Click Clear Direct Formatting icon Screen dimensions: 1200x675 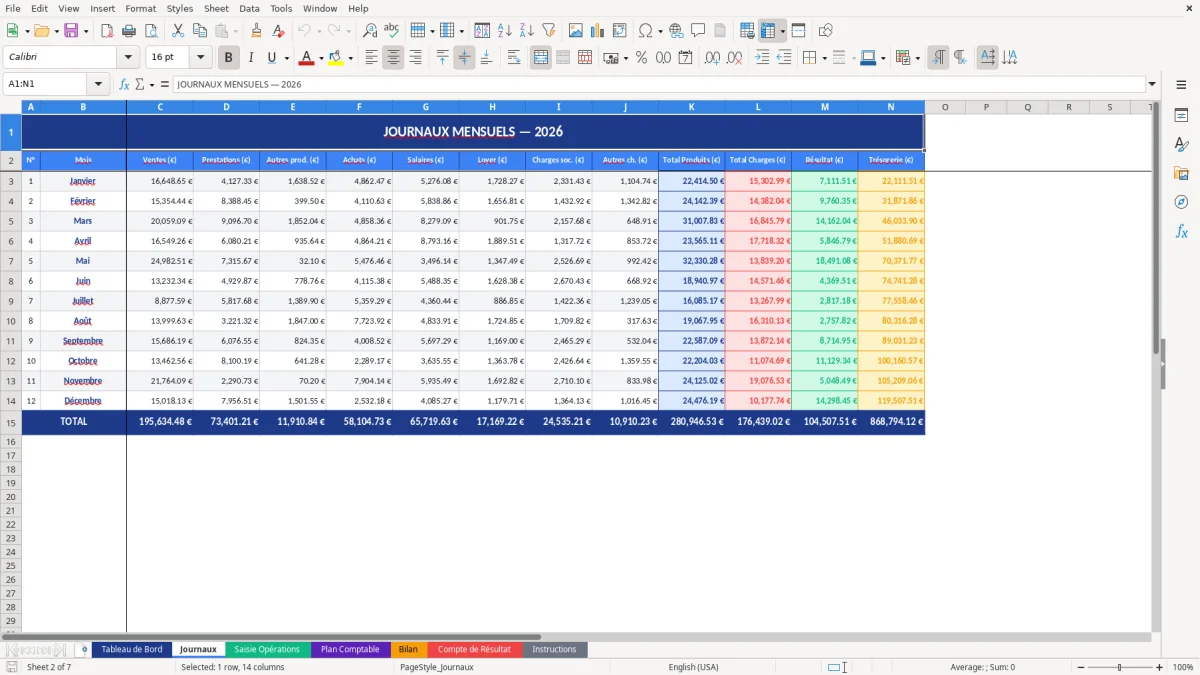[x=278, y=31]
